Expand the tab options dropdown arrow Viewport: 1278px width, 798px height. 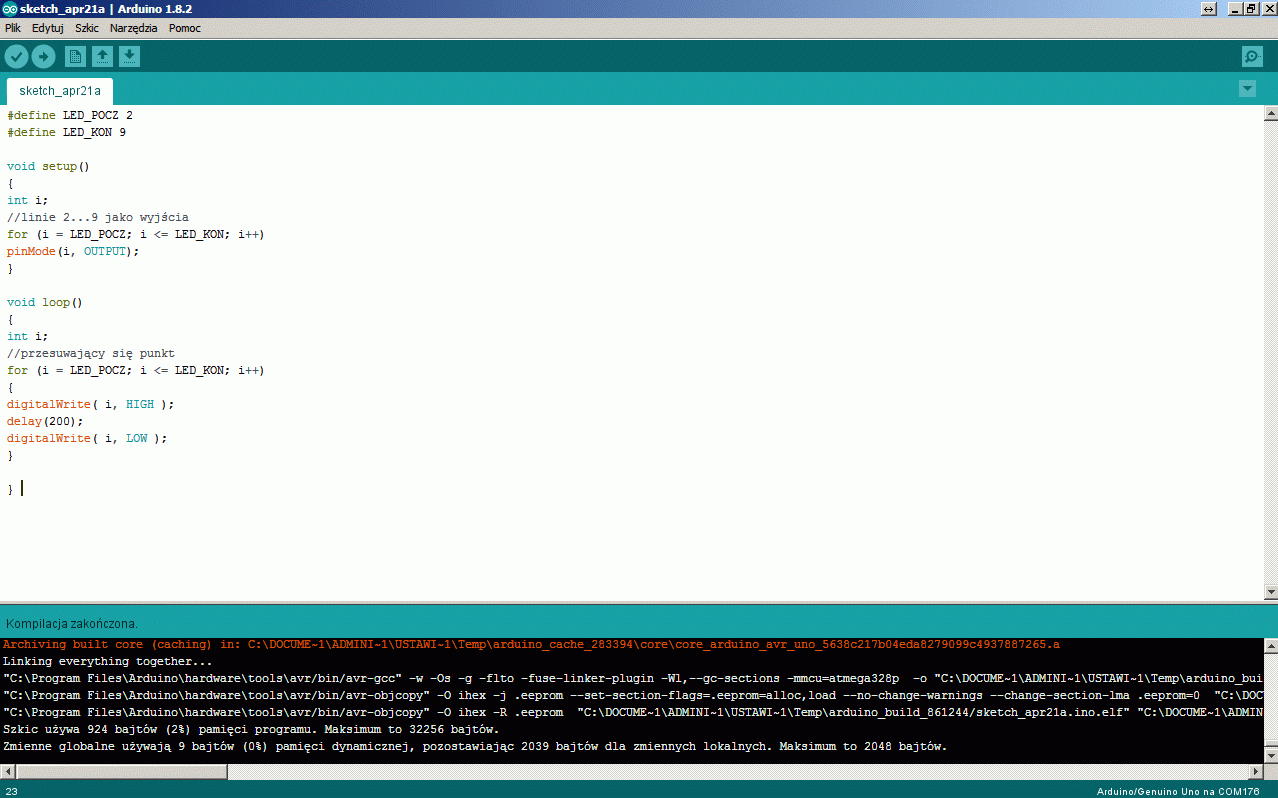point(1247,89)
